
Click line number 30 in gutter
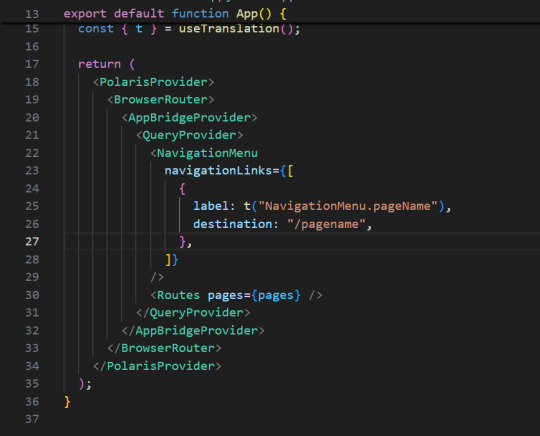click(x=32, y=295)
